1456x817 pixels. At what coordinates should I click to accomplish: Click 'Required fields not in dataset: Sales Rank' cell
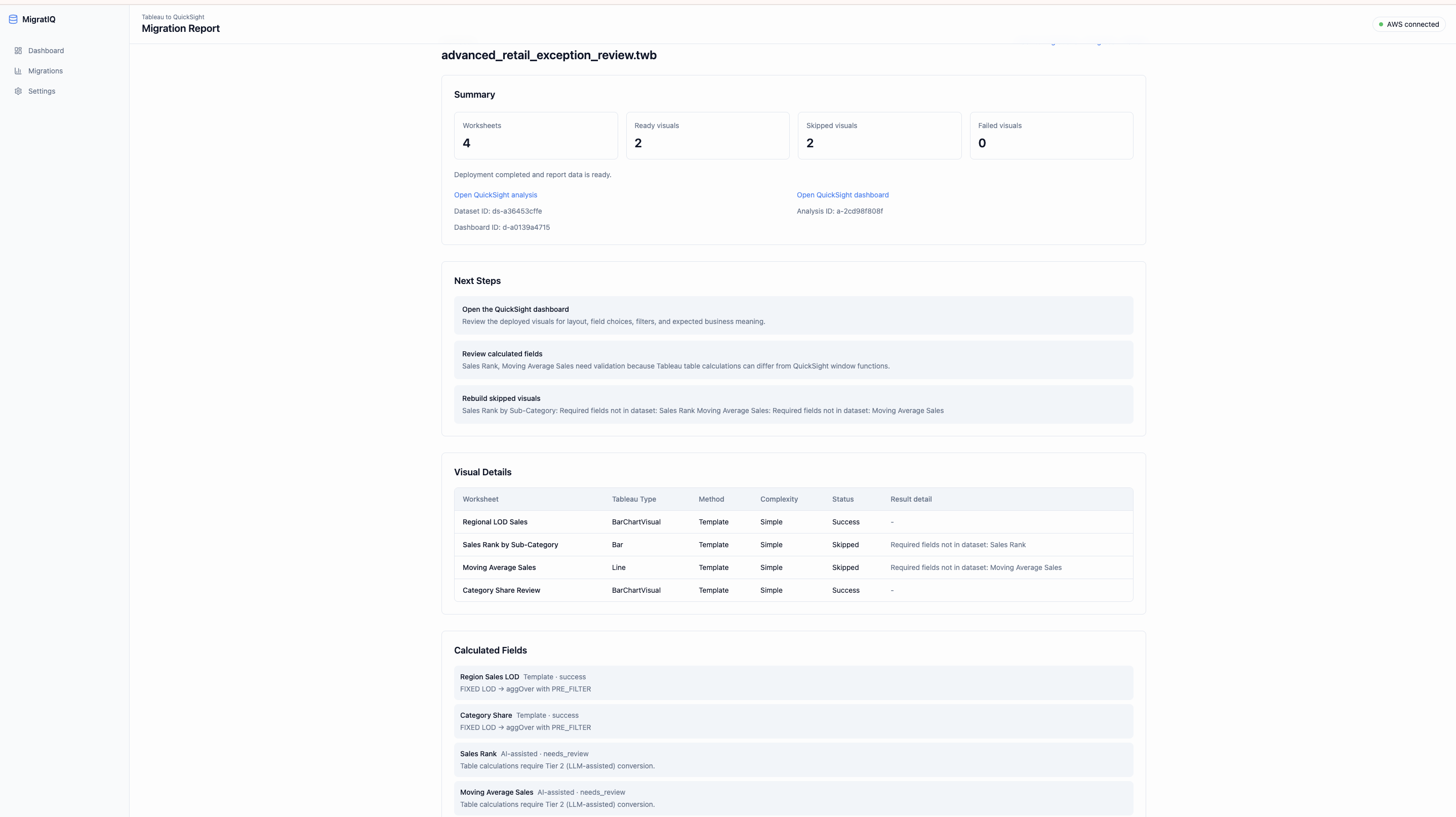point(958,545)
